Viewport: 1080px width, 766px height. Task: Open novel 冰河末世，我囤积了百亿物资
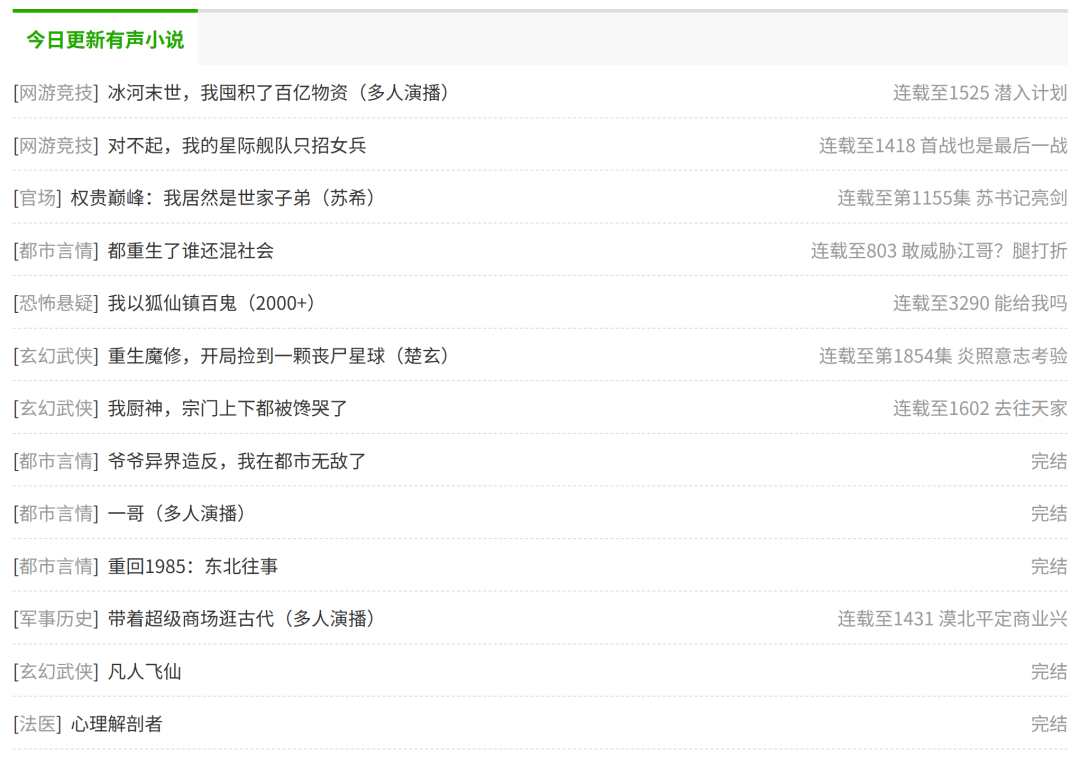279,93
